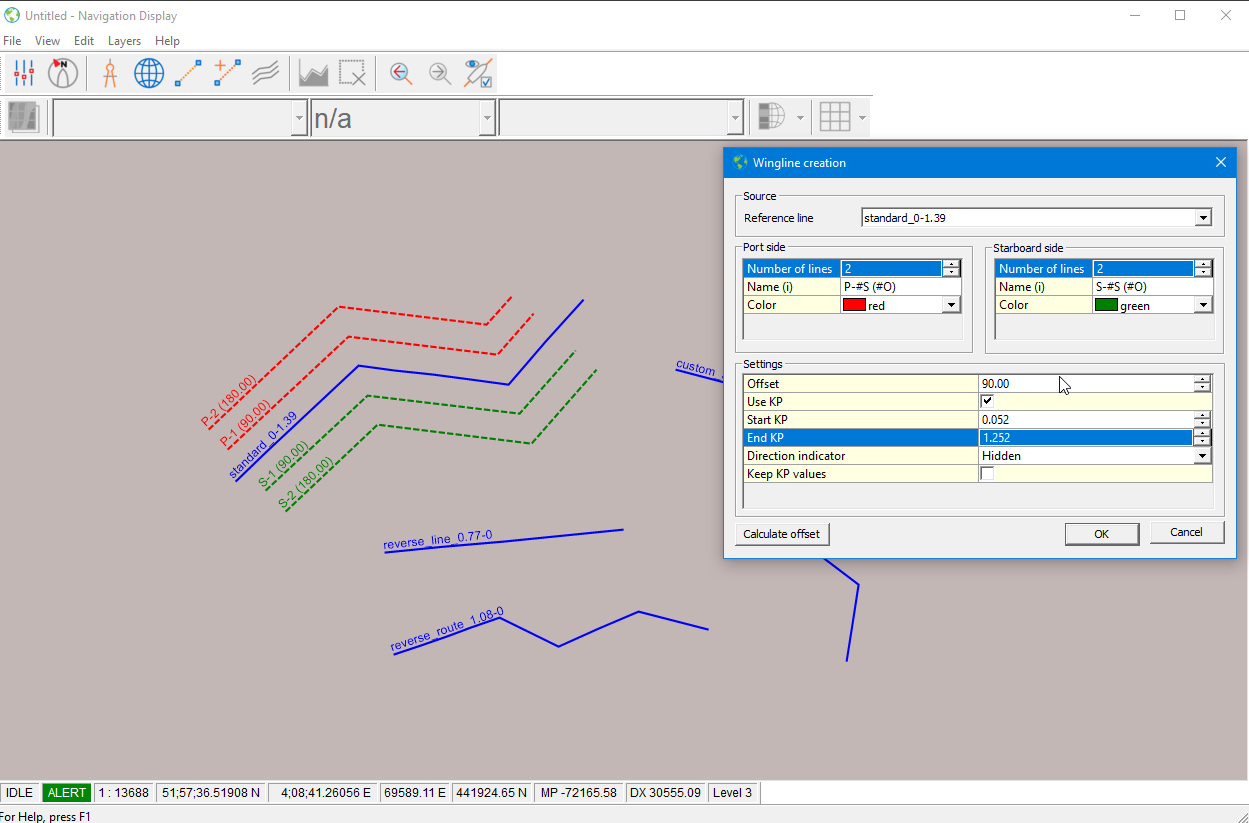Expand the Reference line dropdown
This screenshot has height=823, width=1249.
[x=1203, y=218]
